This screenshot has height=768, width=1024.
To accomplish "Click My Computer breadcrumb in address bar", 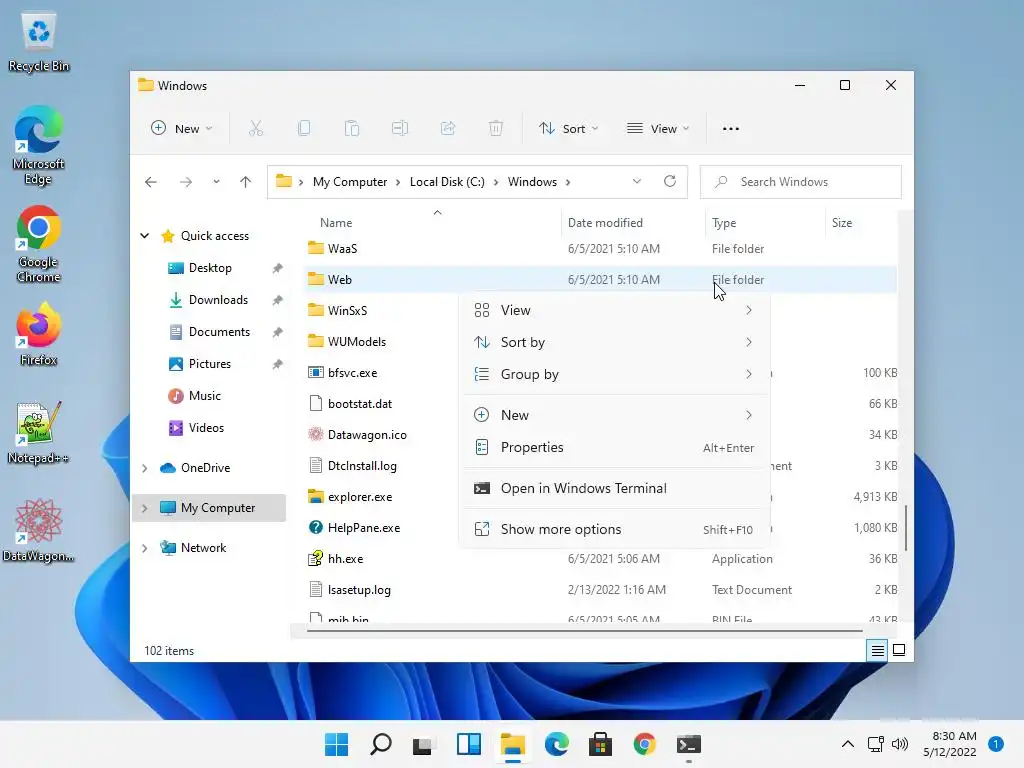I will click(x=350, y=182).
